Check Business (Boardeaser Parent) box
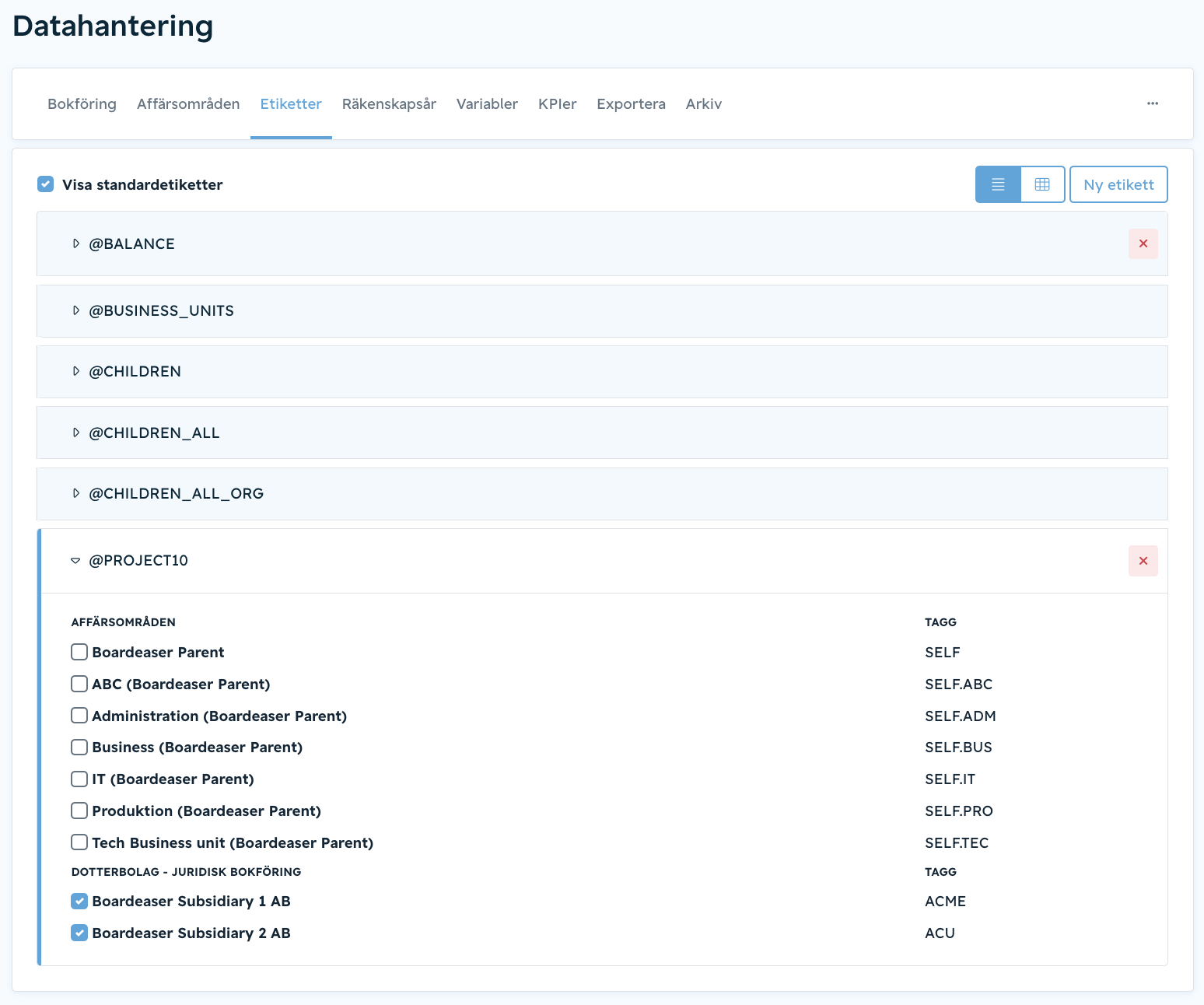 (79, 747)
